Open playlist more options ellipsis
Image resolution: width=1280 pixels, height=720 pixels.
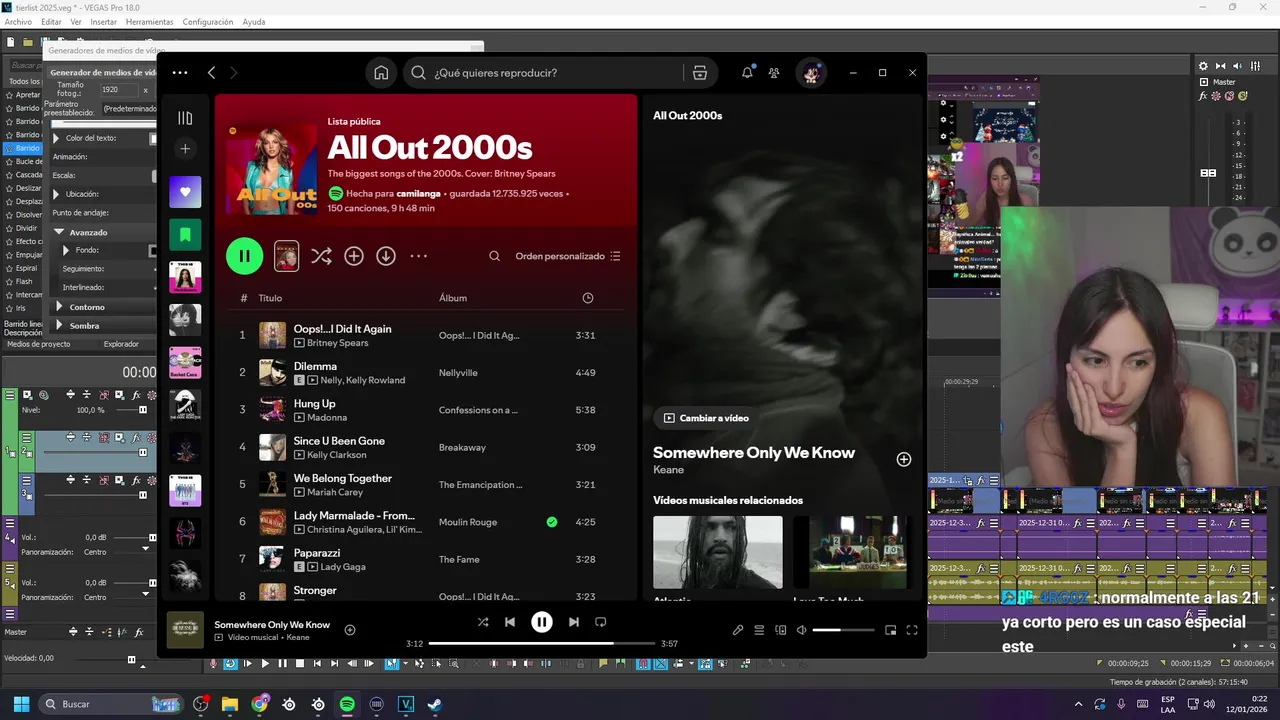419,256
